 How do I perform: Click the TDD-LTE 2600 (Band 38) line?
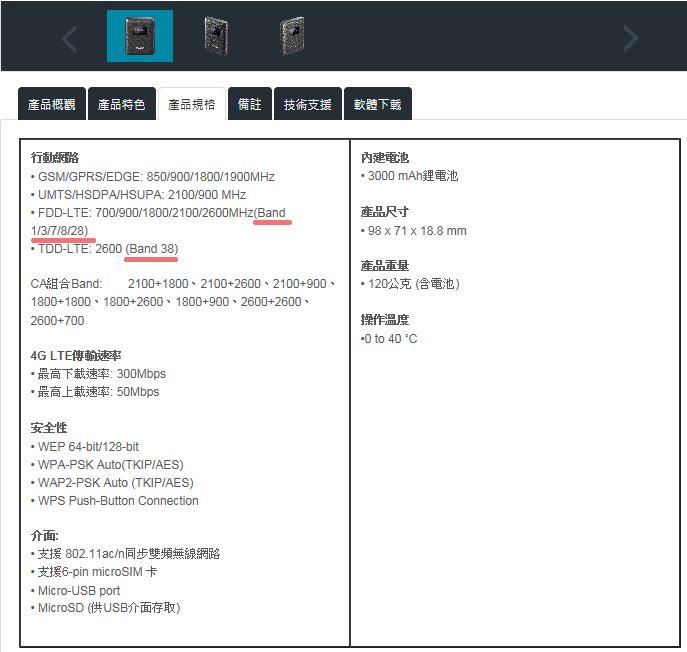click(104, 248)
